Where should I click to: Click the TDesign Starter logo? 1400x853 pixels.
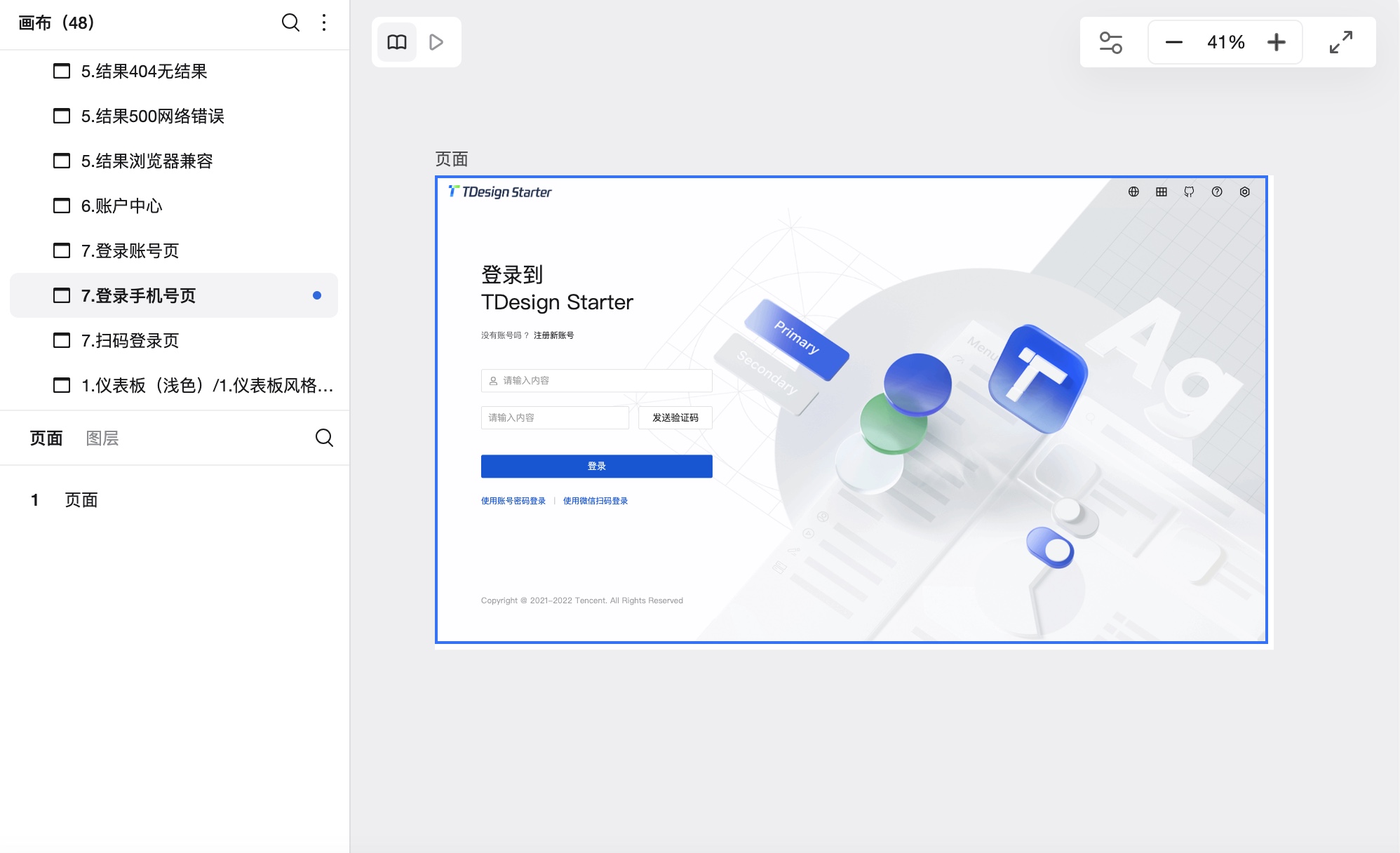pyautogui.click(x=499, y=192)
